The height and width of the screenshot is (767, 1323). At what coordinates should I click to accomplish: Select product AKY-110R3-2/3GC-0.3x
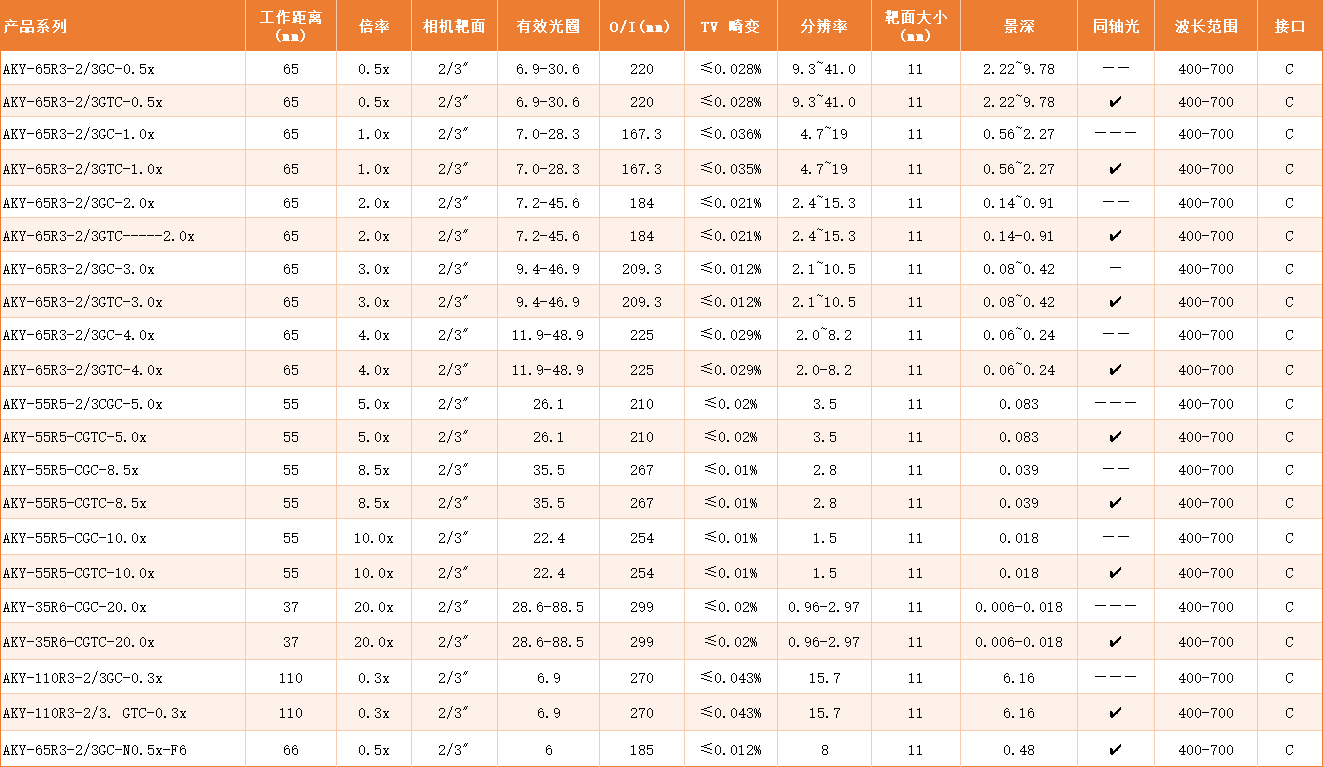point(90,678)
